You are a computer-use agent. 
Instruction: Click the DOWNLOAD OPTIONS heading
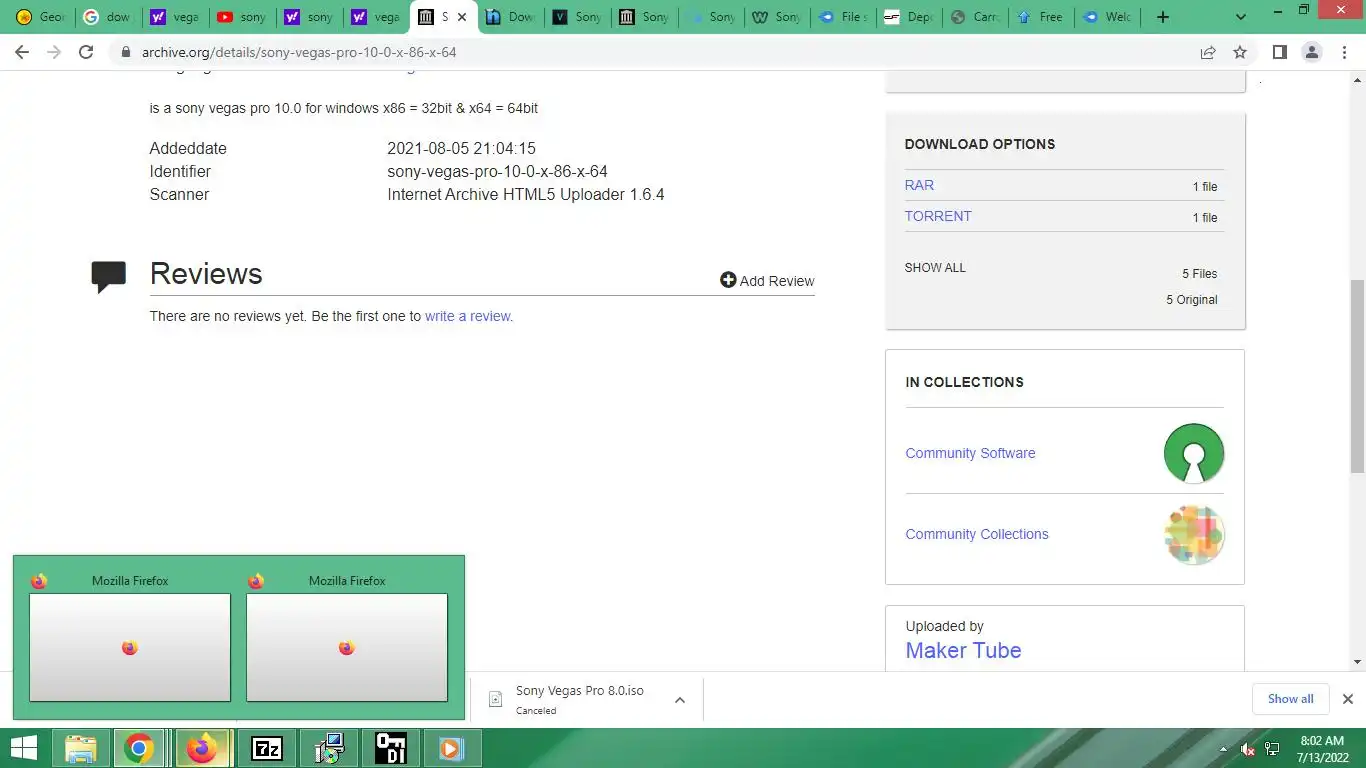click(x=980, y=144)
